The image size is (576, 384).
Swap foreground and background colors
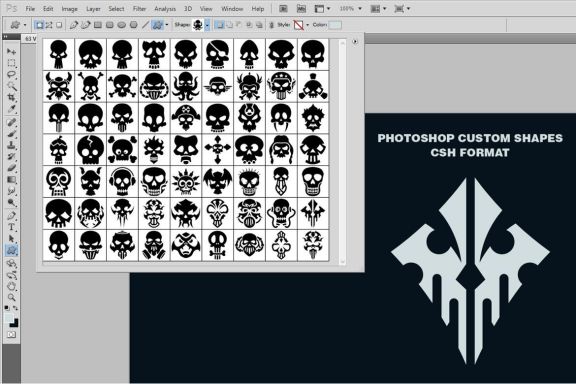15,308
